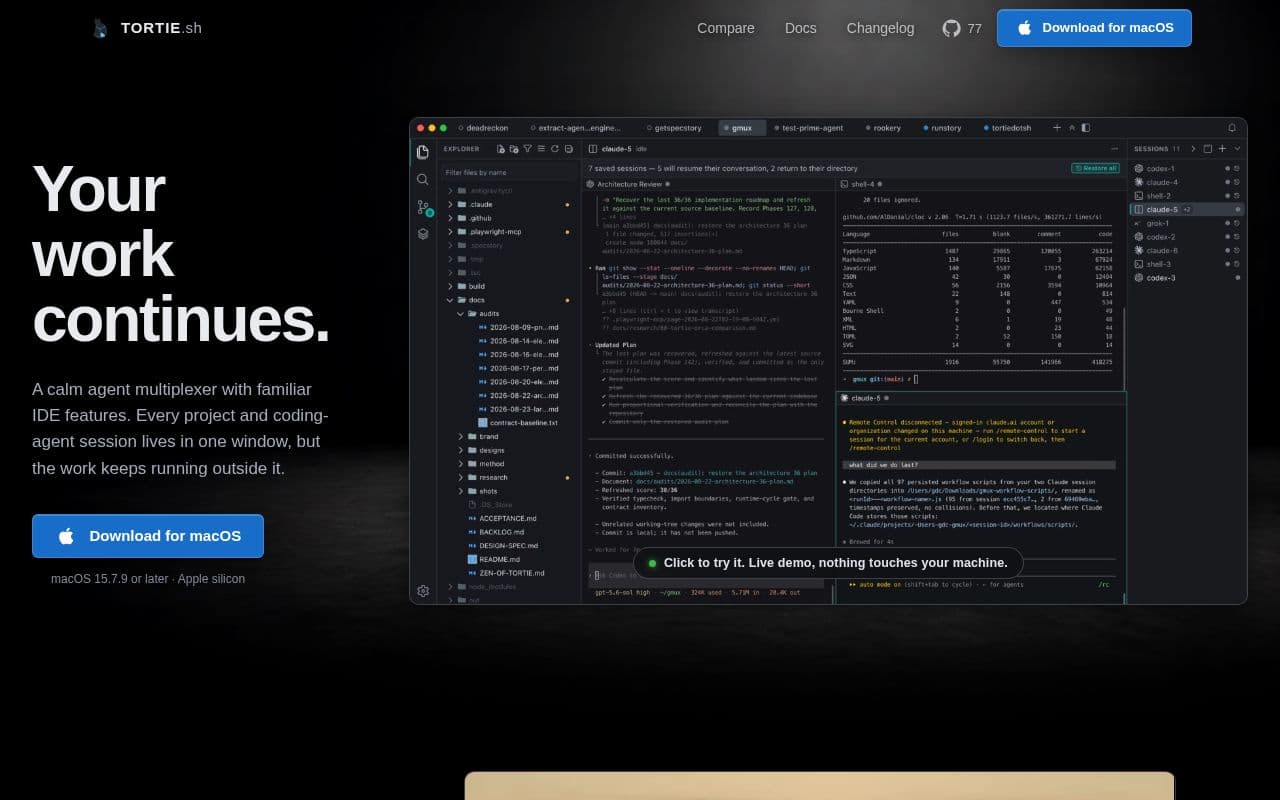Click the New File icon in Explorer header
The width and height of the screenshot is (1280, 800).
(x=500, y=149)
